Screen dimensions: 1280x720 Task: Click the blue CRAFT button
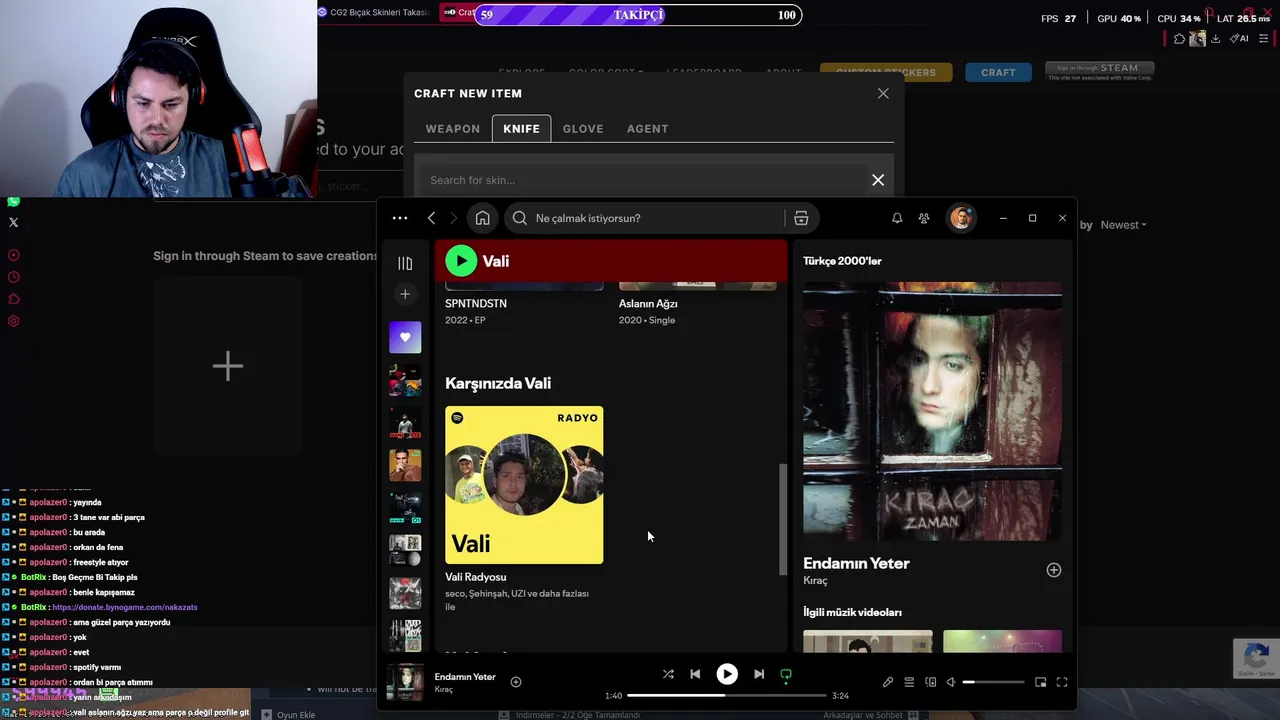pyautogui.click(x=998, y=72)
